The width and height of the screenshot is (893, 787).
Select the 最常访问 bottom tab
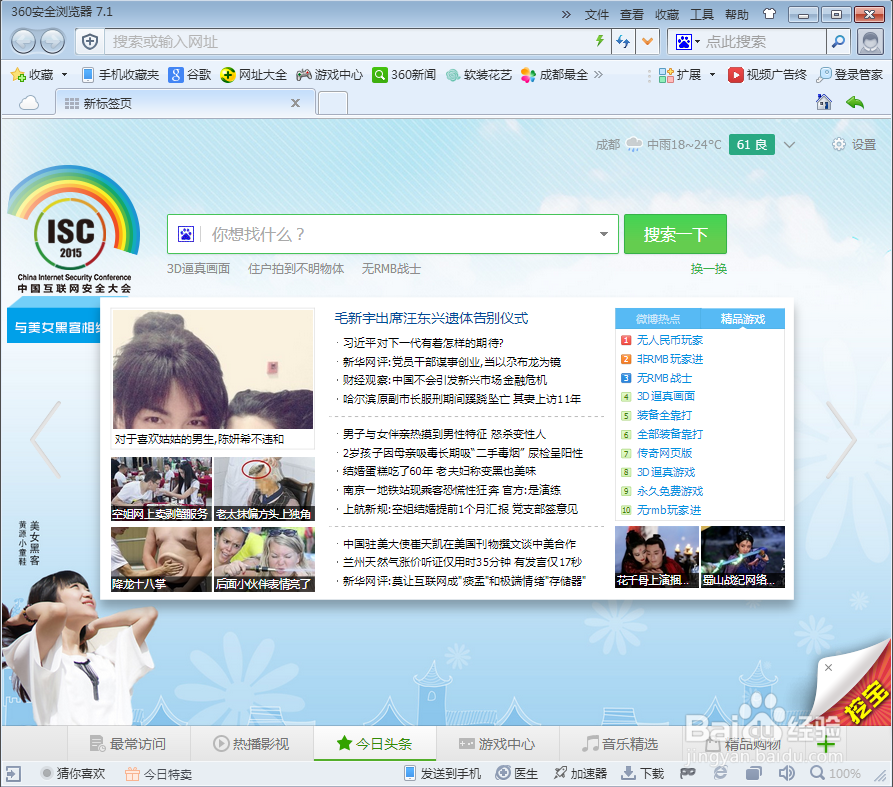click(128, 744)
